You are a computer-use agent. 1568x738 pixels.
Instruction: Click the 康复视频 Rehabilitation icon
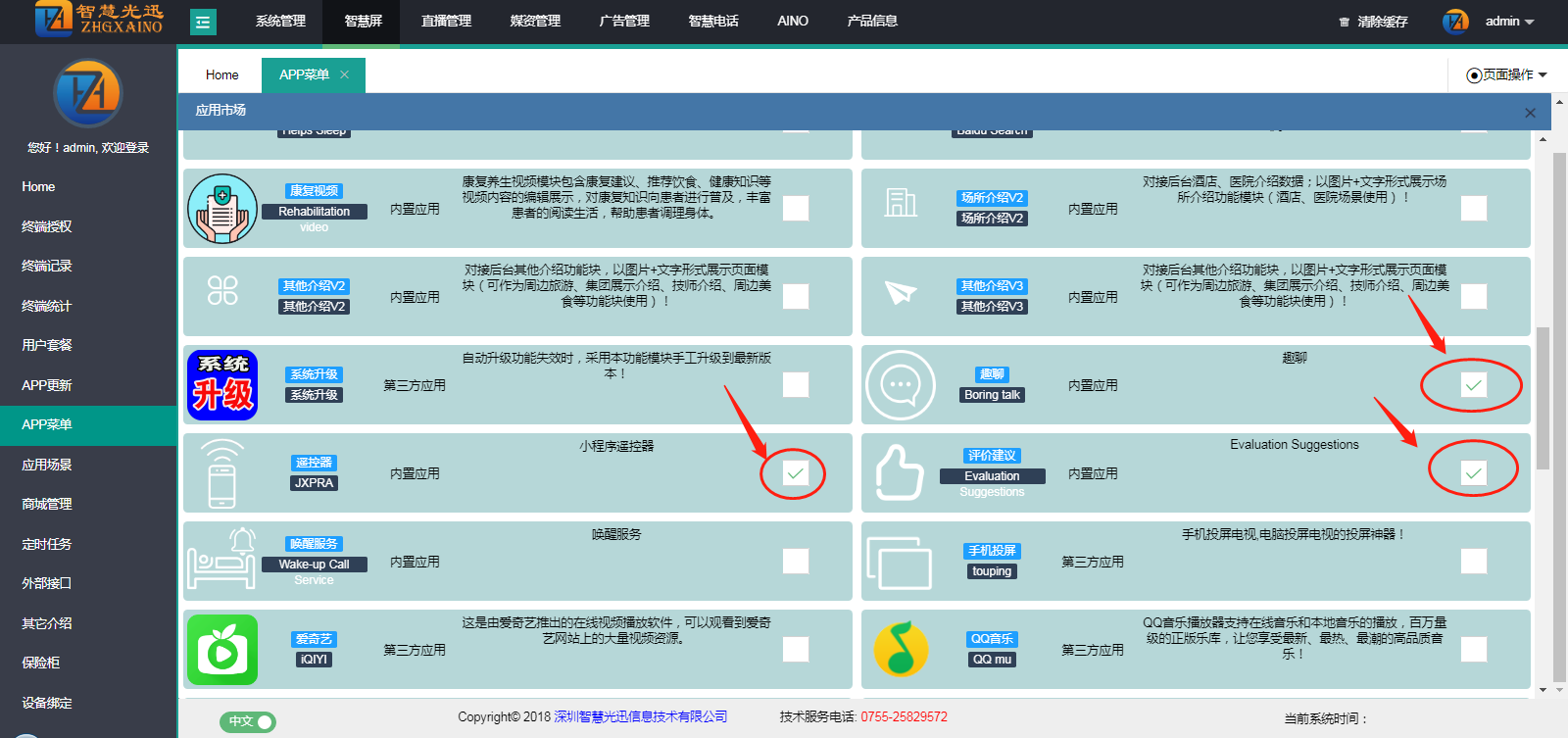tap(222, 209)
